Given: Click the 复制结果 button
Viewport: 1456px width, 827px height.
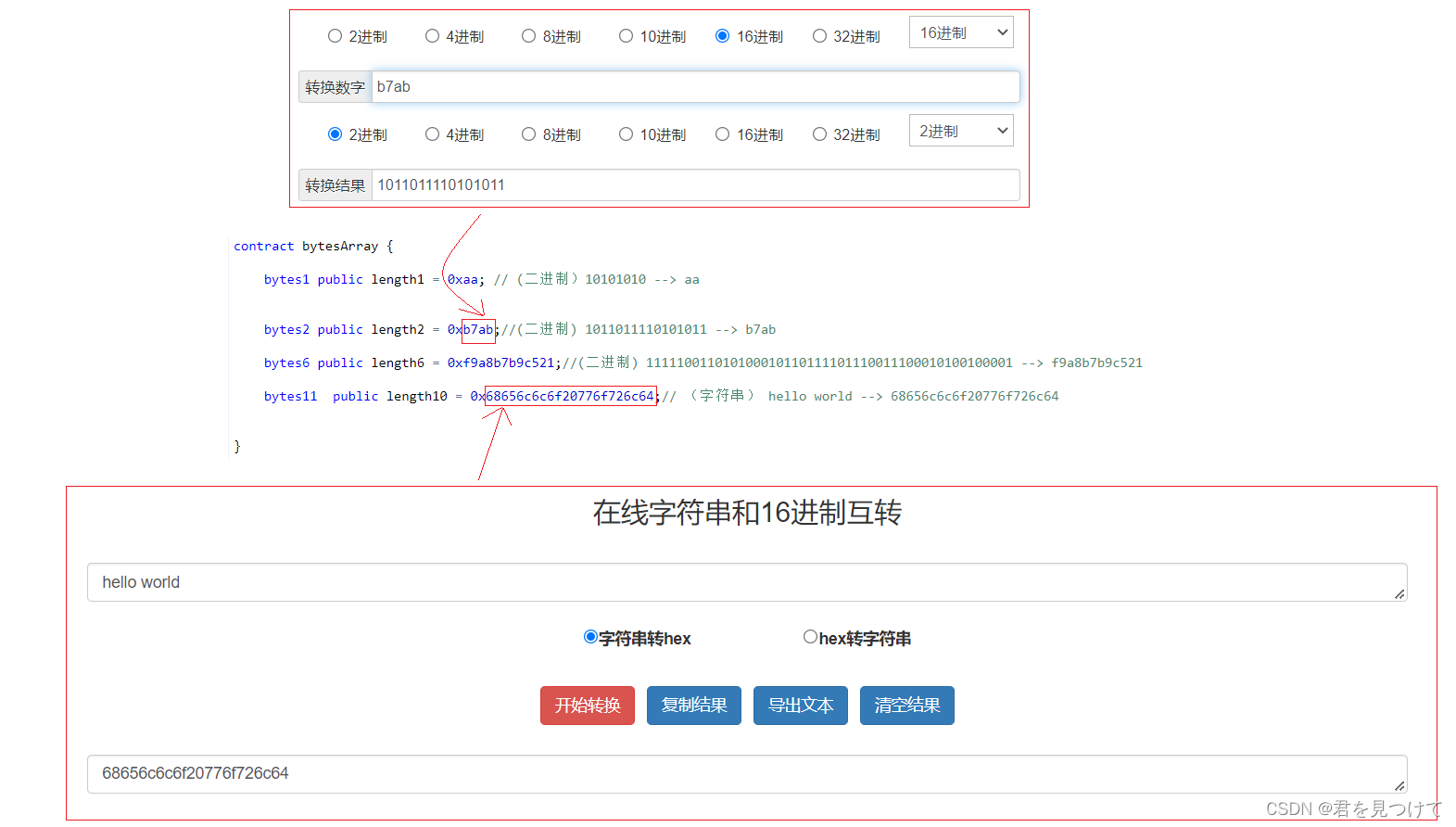Looking at the screenshot, I should (x=694, y=706).
